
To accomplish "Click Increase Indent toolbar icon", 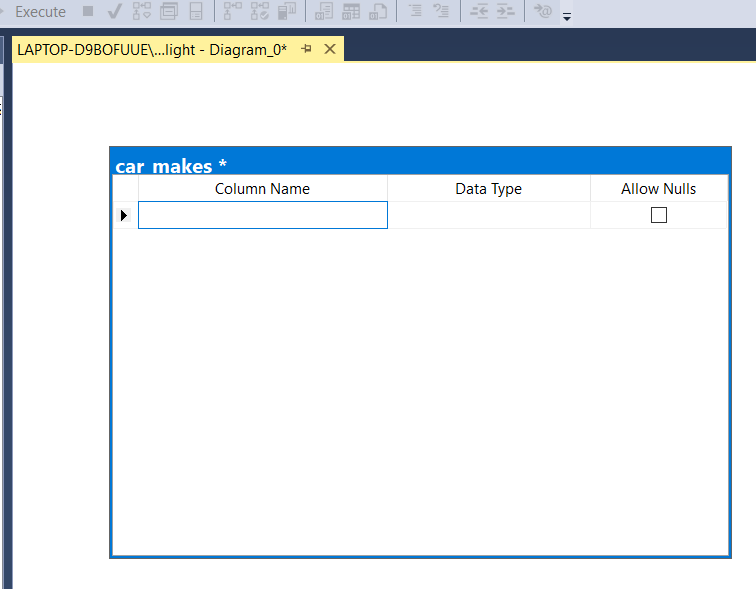I will tap(506, 12).
